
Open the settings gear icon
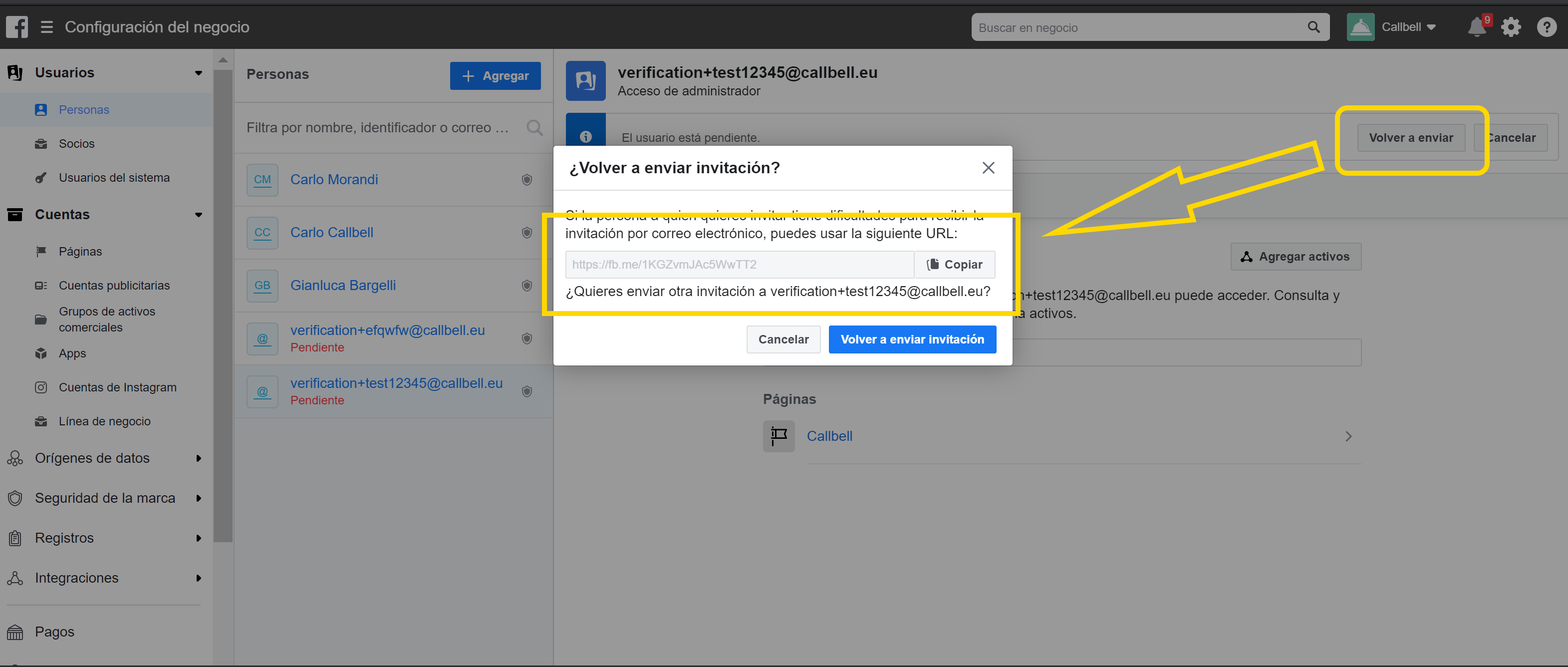click(1511, 27)
